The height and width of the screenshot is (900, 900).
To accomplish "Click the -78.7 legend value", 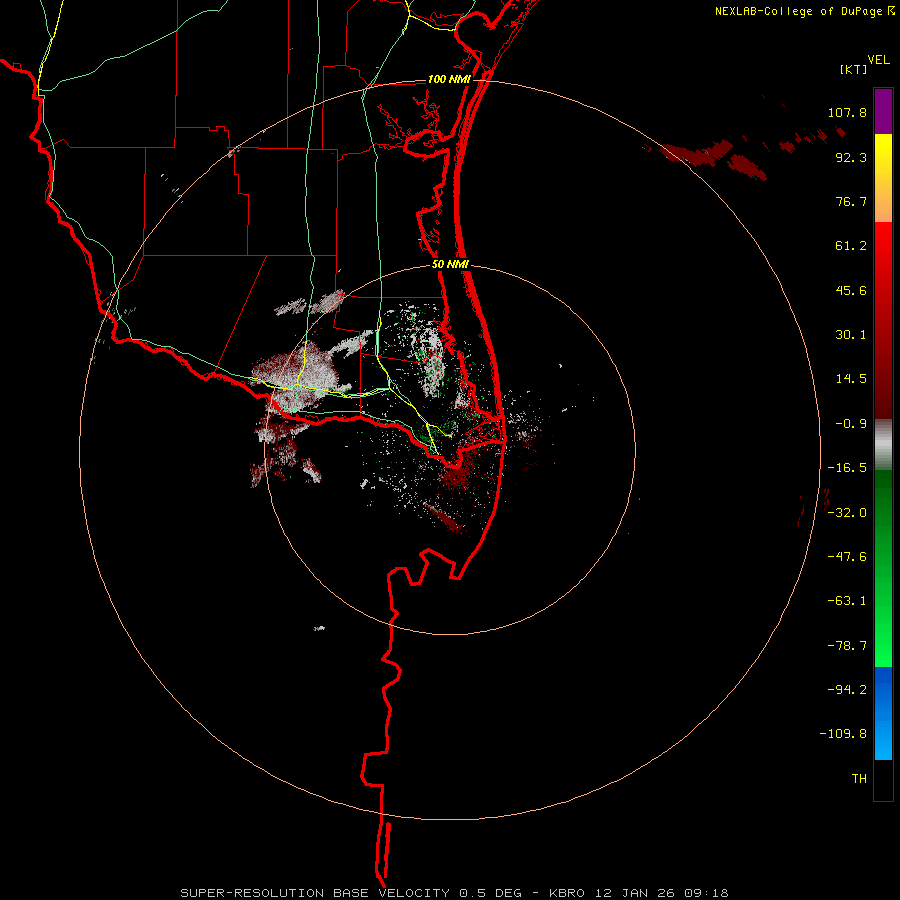I will (847, 646).
